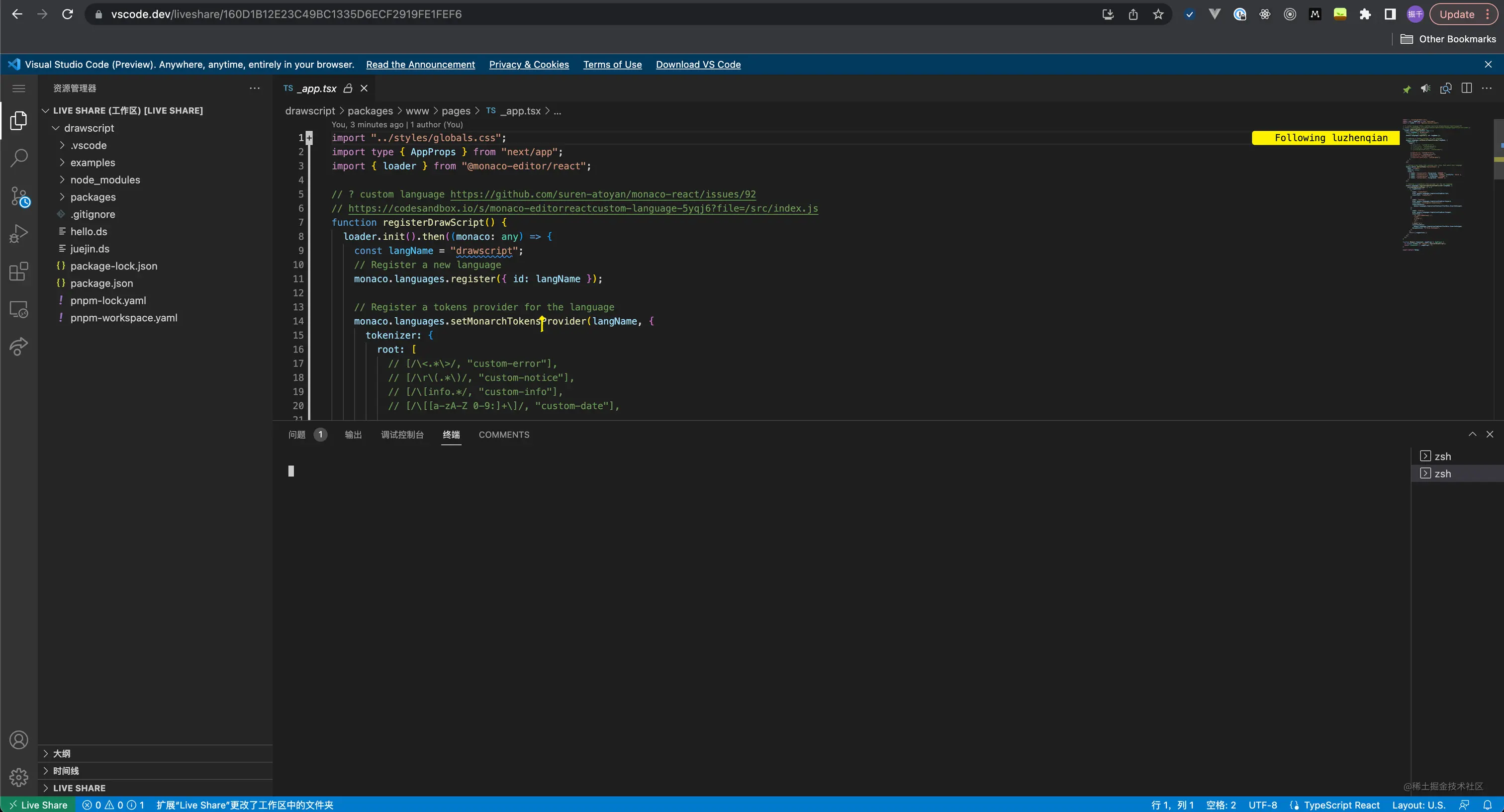1504x812 pixels.
Task: Expand the packages folder
Action: coord(93,197)
